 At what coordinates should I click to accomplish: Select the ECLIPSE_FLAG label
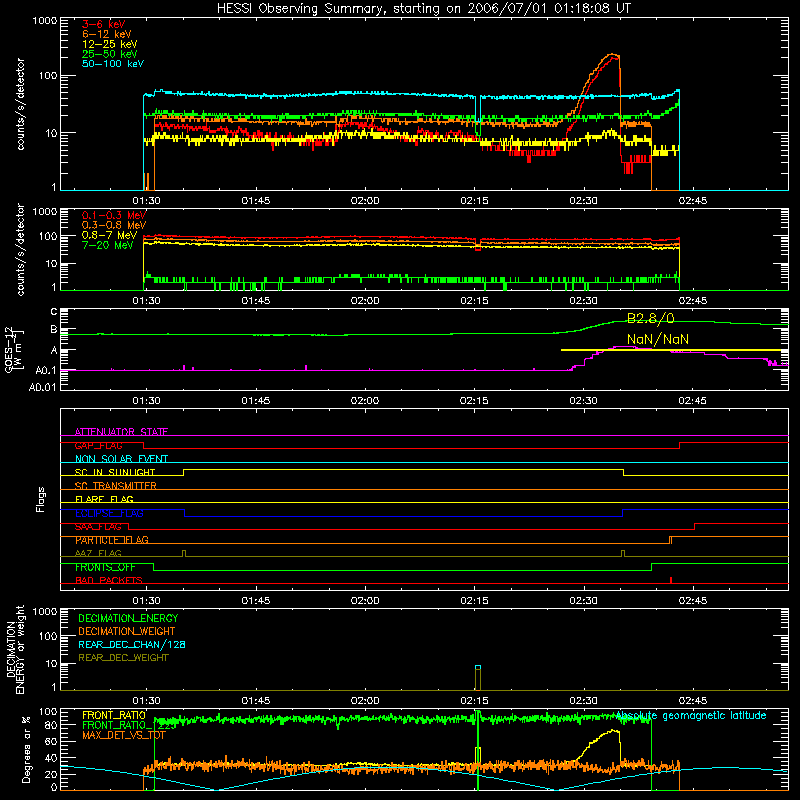coord(109,513)
